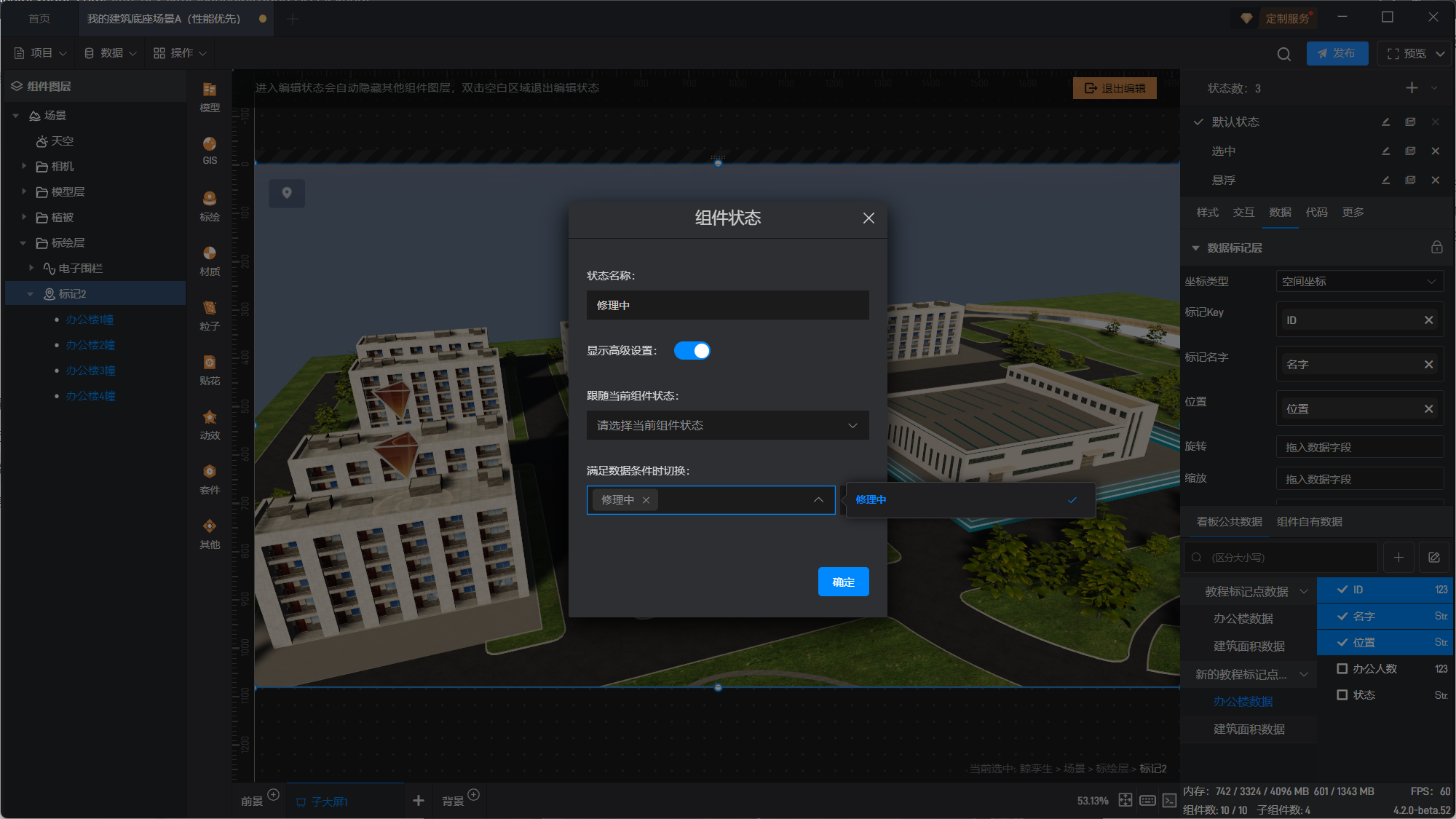Screen dimensions: 1456x819
Task: Click the 确定 confirm button
Action: coord(843,582)
